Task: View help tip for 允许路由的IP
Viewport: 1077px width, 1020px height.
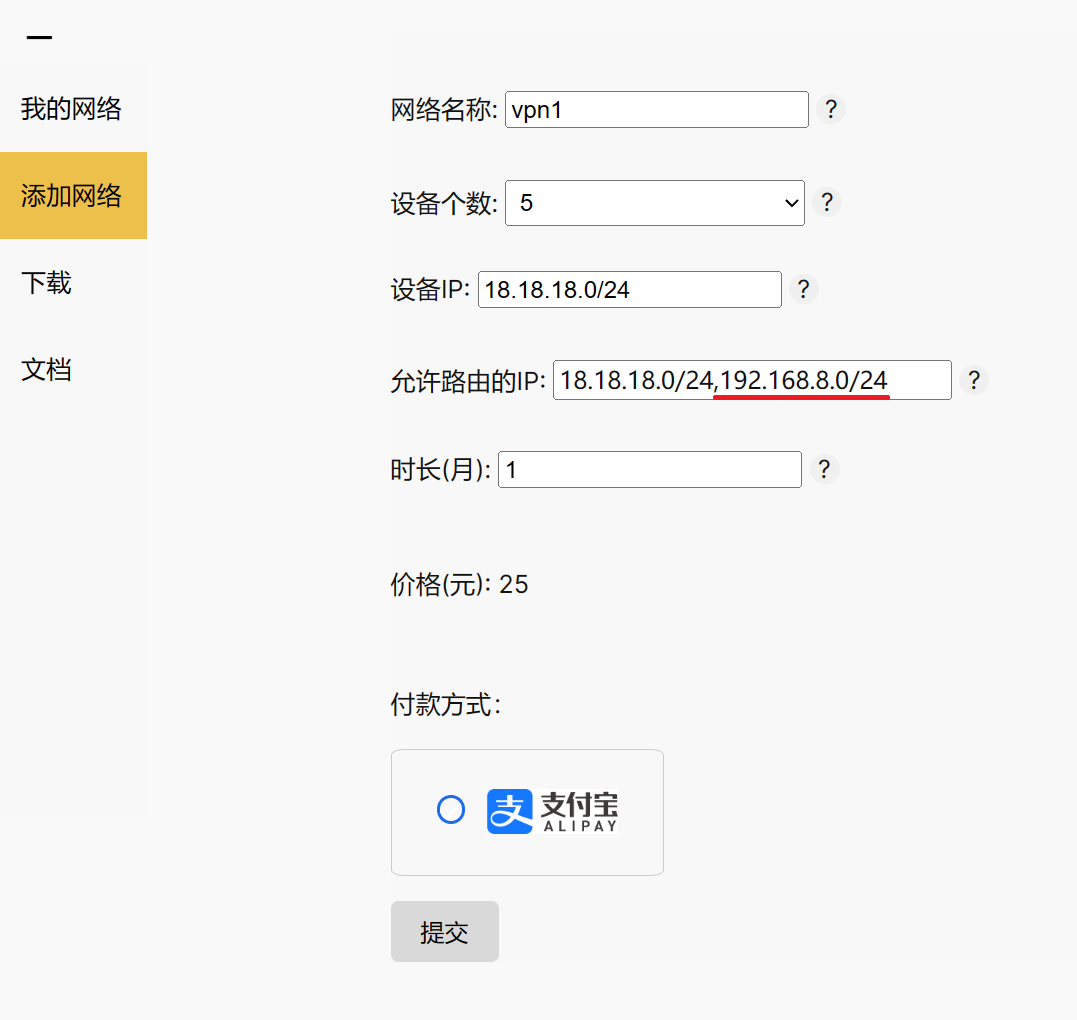Action: 973,380
